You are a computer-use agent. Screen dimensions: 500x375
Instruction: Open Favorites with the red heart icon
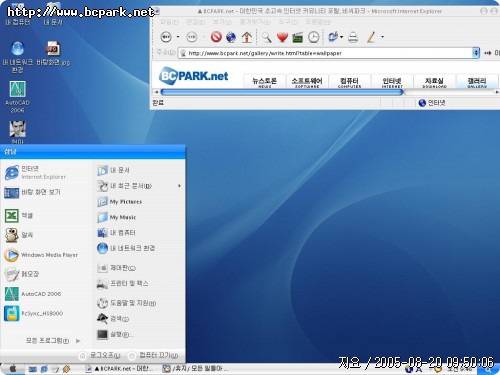coord(282,37)
